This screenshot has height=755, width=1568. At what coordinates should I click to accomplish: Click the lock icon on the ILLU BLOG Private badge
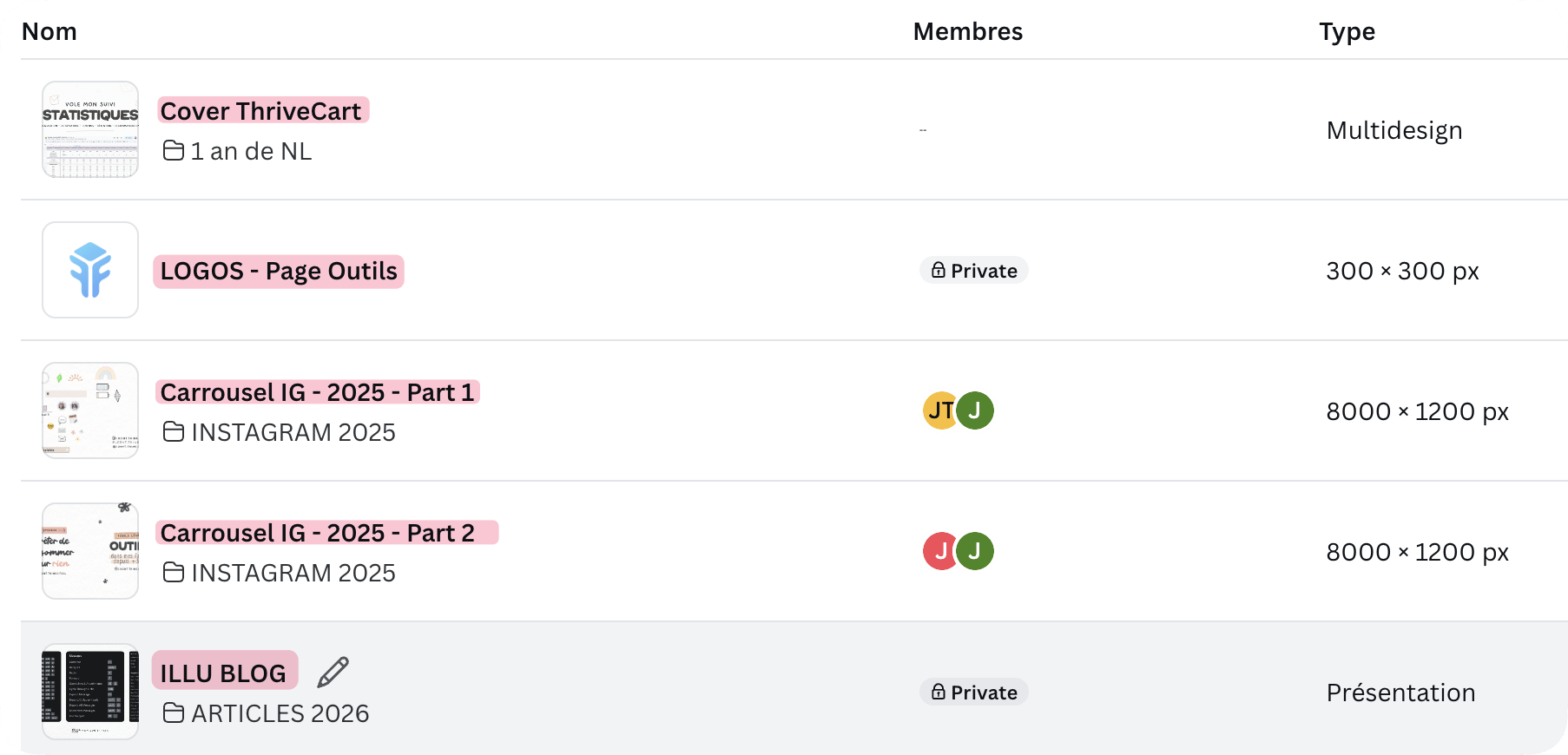pos(938,692)
